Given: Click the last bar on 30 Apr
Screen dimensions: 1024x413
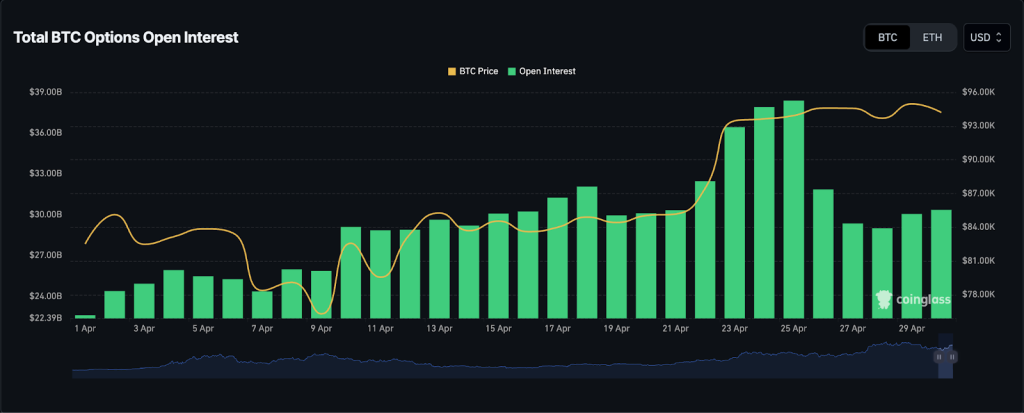Looking at the screenshot, I should (941, 264).
